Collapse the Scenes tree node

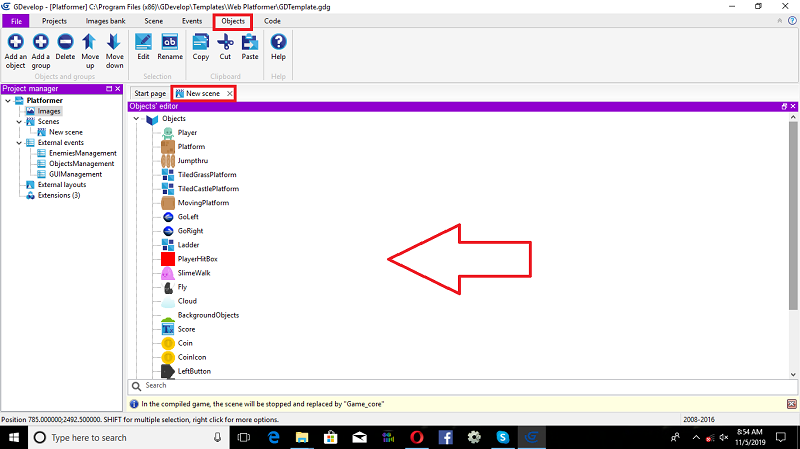(x=19, y=121)
